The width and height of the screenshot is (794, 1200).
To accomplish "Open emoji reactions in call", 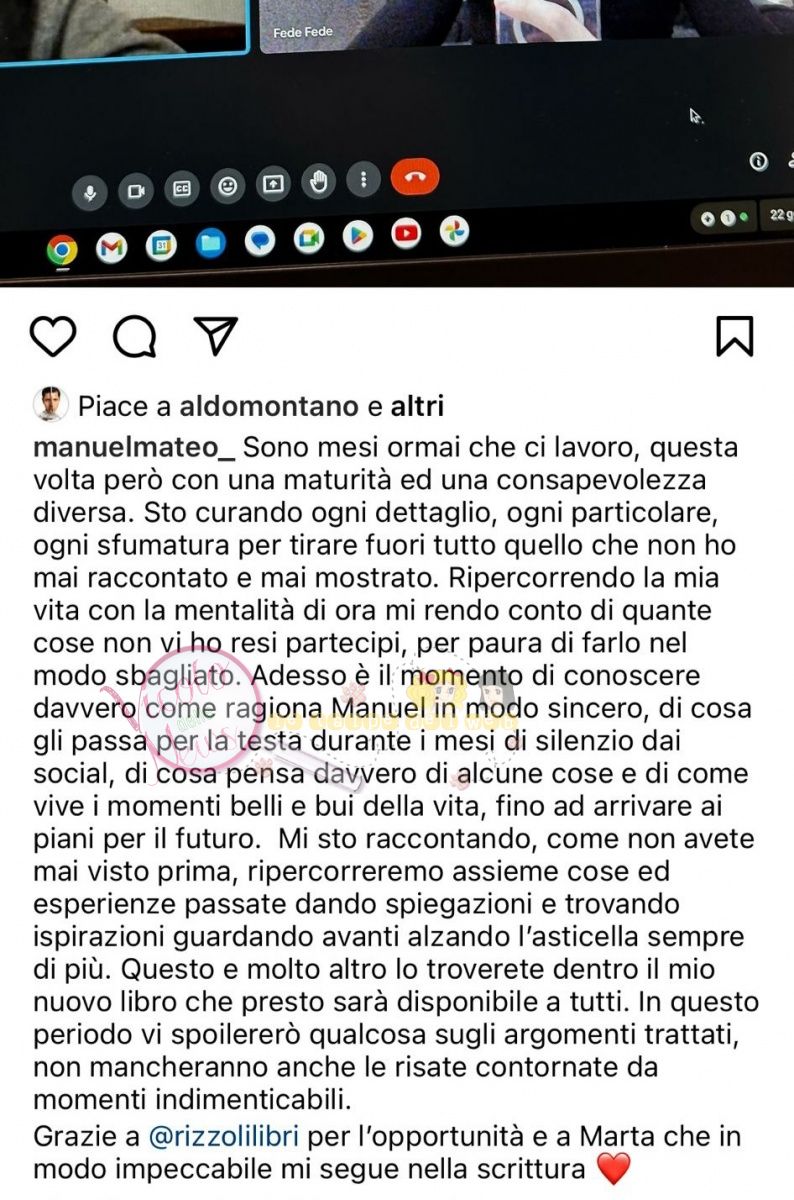I will point(228,186).
